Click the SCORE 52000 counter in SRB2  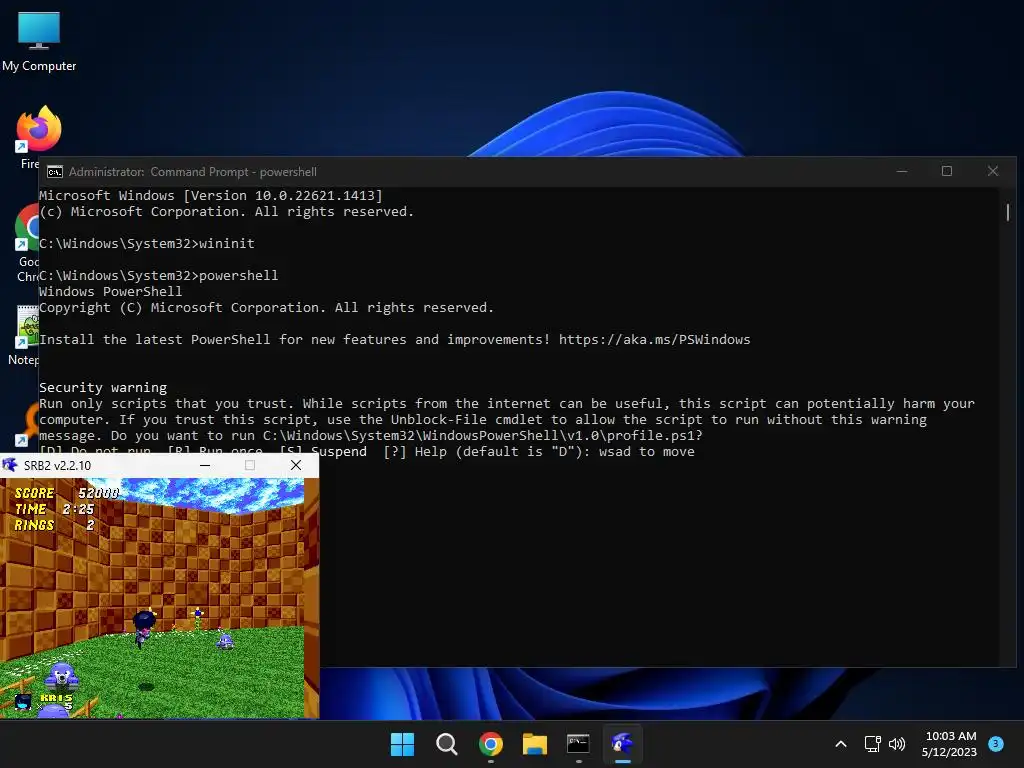(67, 493)
